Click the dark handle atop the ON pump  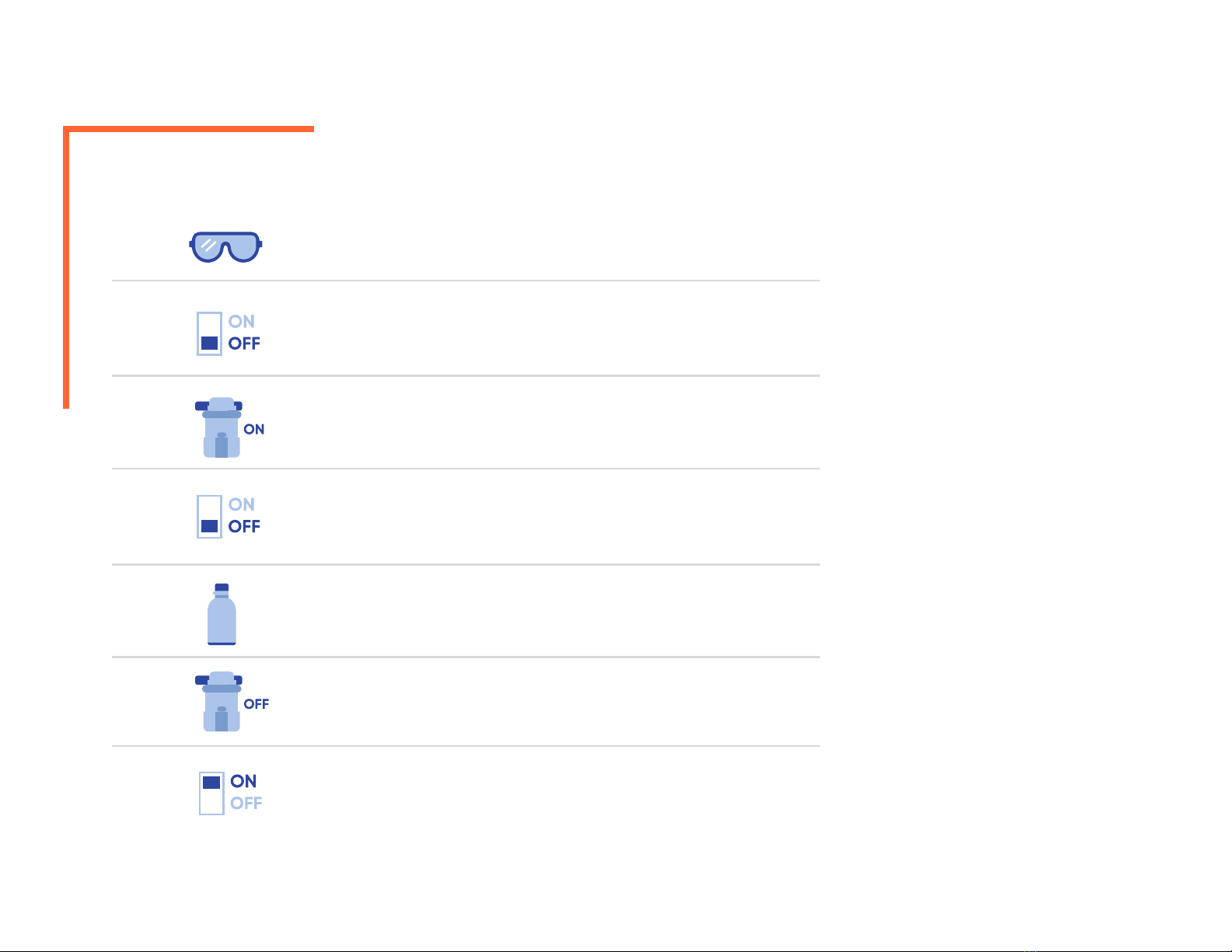pos(219,406)
